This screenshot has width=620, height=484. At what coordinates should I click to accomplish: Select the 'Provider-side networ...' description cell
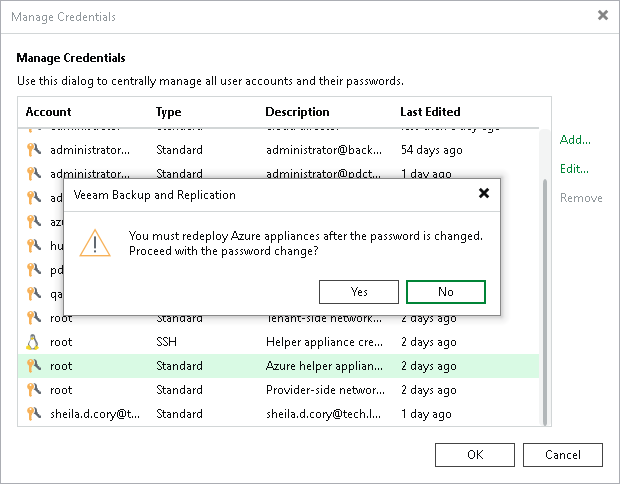tap(325, 390)
